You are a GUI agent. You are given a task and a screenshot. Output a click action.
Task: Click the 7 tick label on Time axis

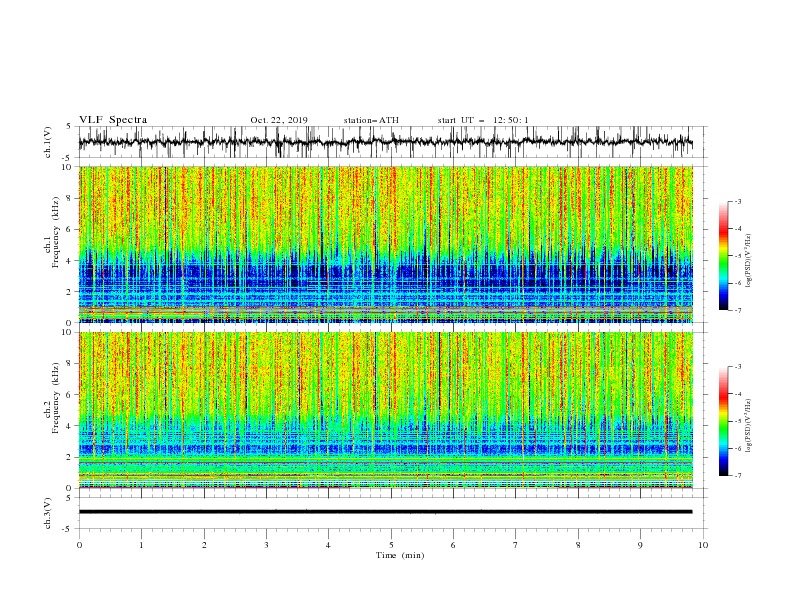tap(516, 545)
